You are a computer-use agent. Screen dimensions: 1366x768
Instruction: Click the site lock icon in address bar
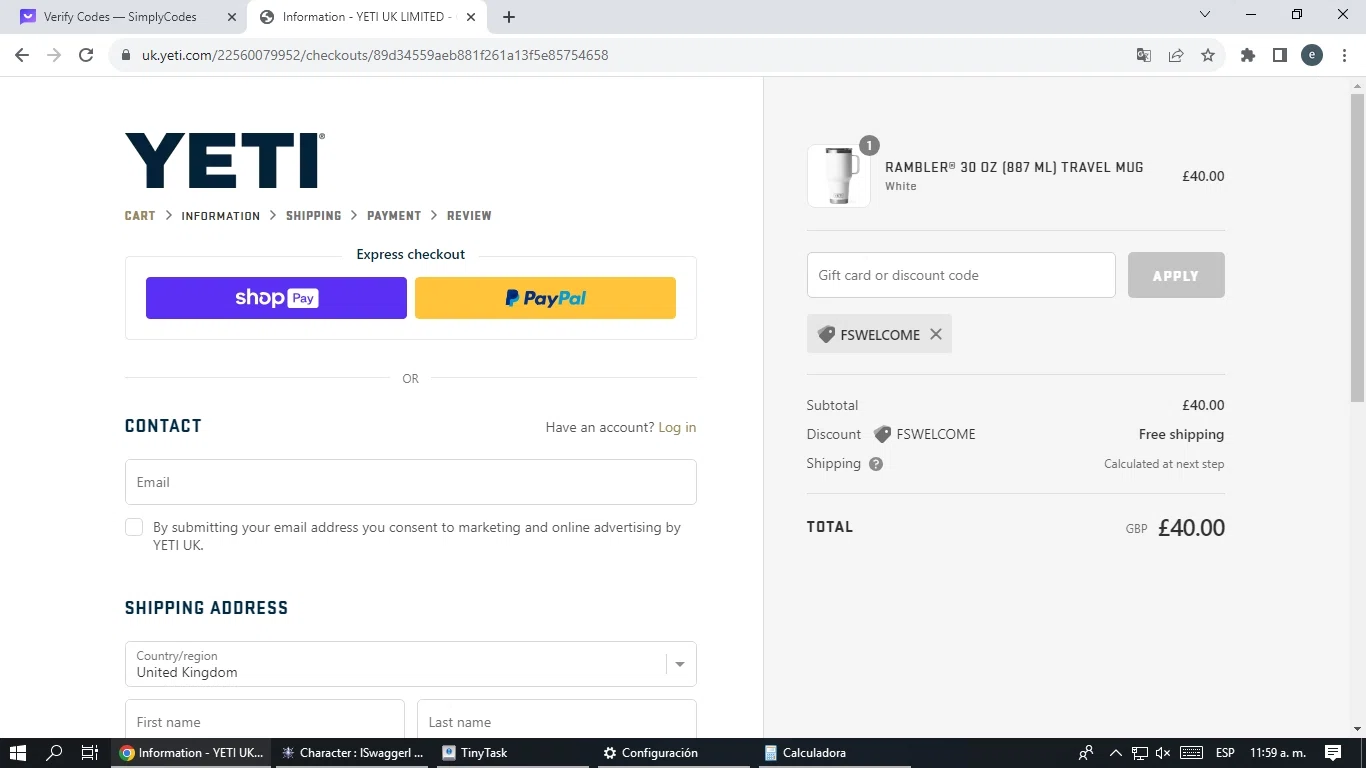[x=126, y=55]
